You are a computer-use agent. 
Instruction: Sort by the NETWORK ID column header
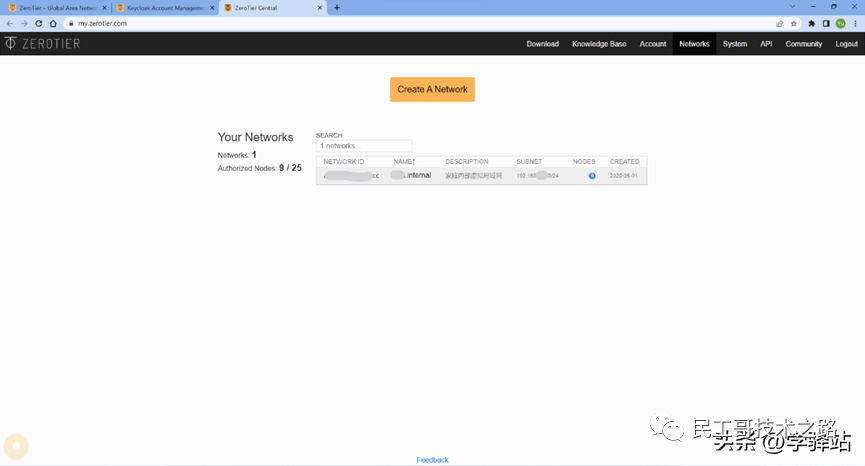[344, 162]
